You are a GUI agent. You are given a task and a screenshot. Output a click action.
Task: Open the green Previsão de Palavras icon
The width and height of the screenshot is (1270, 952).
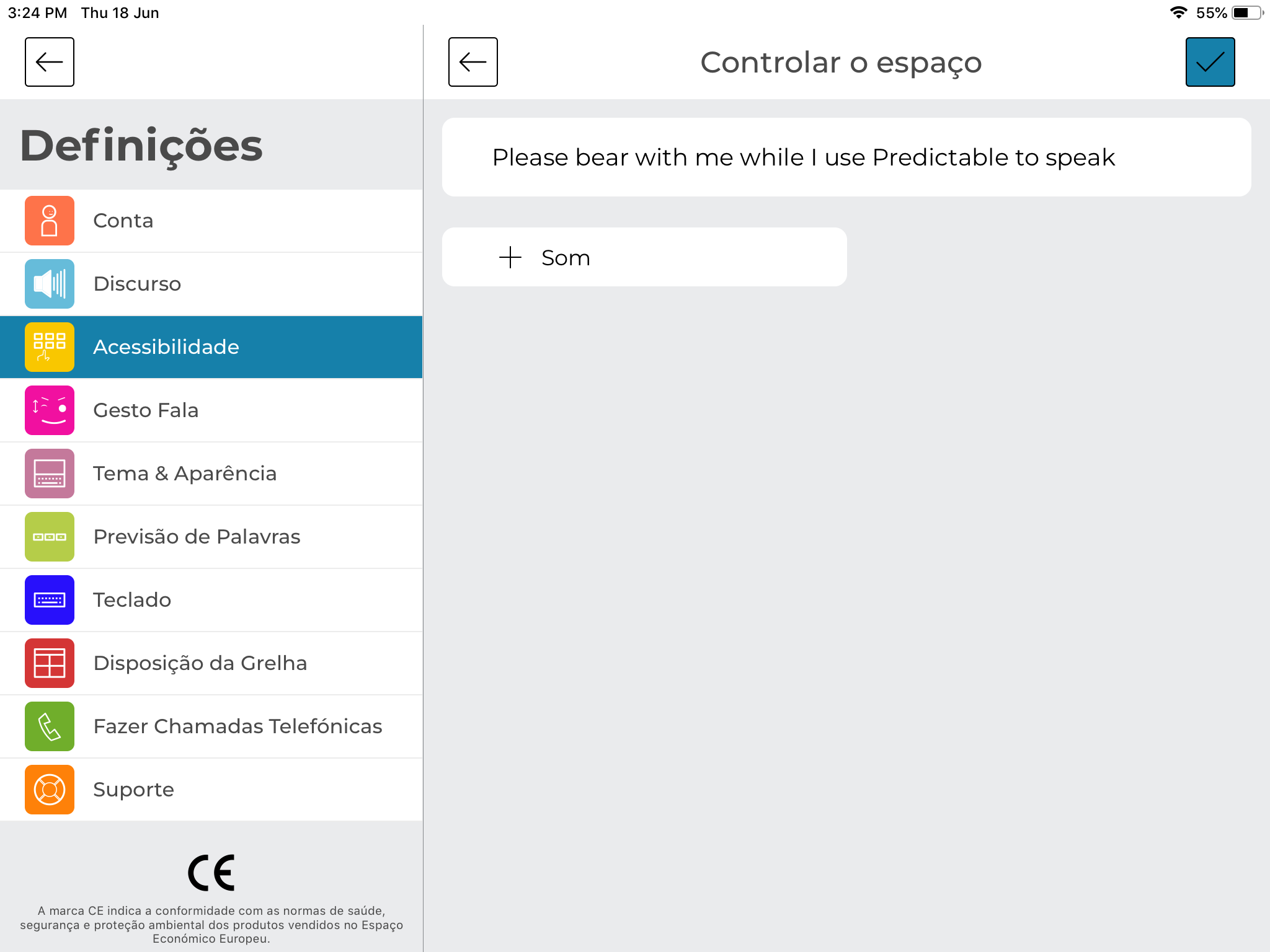[50, 537]
